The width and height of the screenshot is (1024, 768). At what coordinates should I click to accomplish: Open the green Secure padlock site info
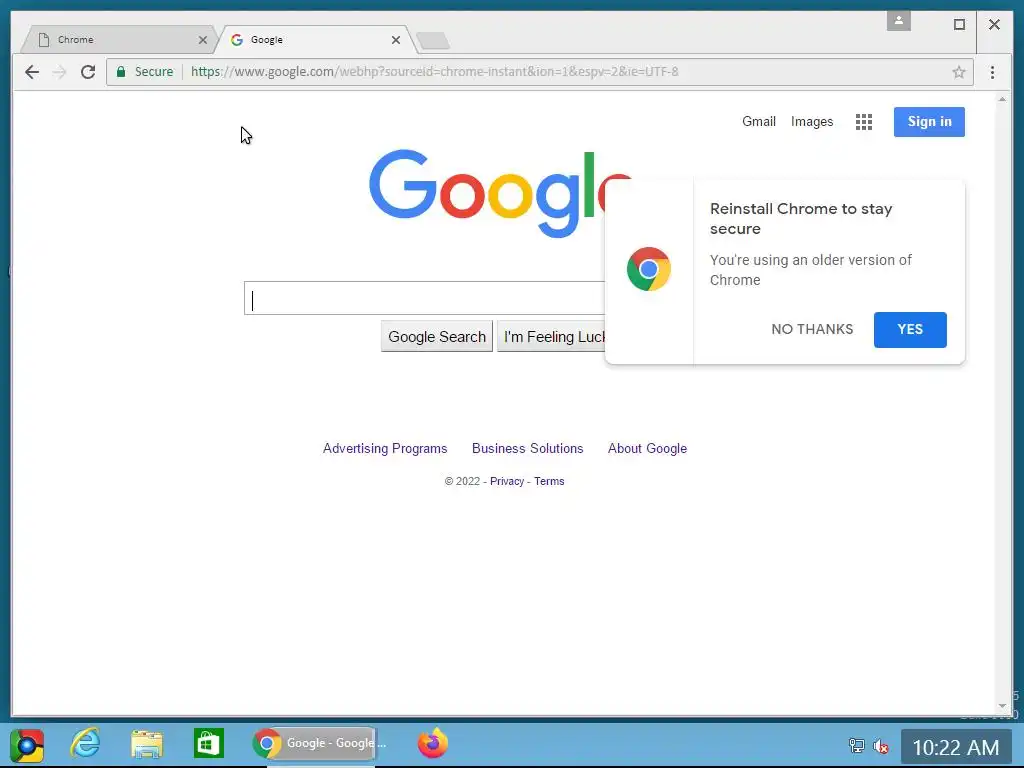145,72
